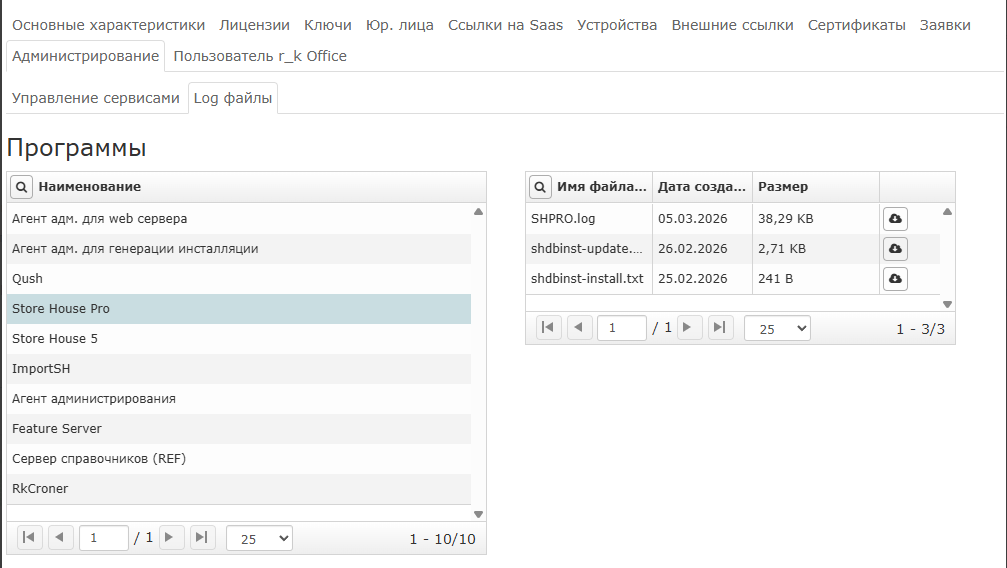Download the SHPRO.log file
Viewport: 1007px width, 568px height.
pyautogui.click(x=895, y=219)
